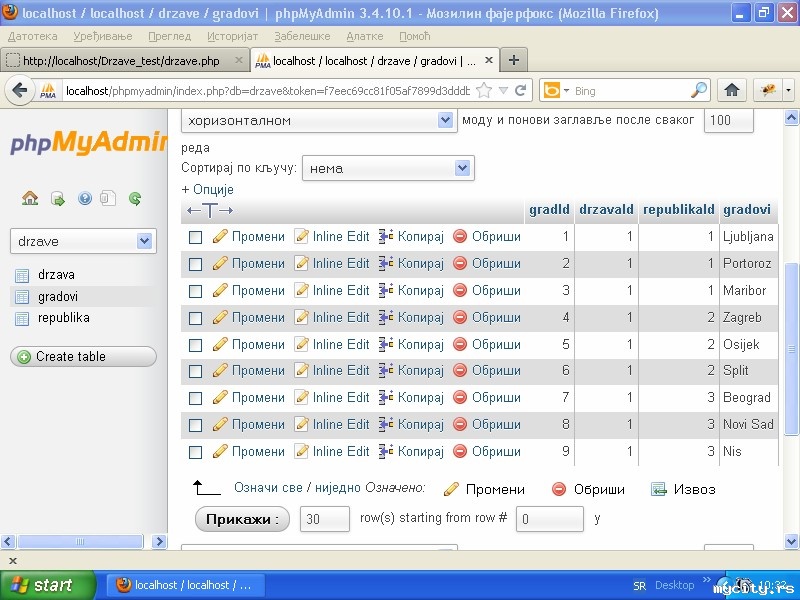Open the drzave database selector dropdown
Viewport: 800px width, 600px height.
coord(83,241)
